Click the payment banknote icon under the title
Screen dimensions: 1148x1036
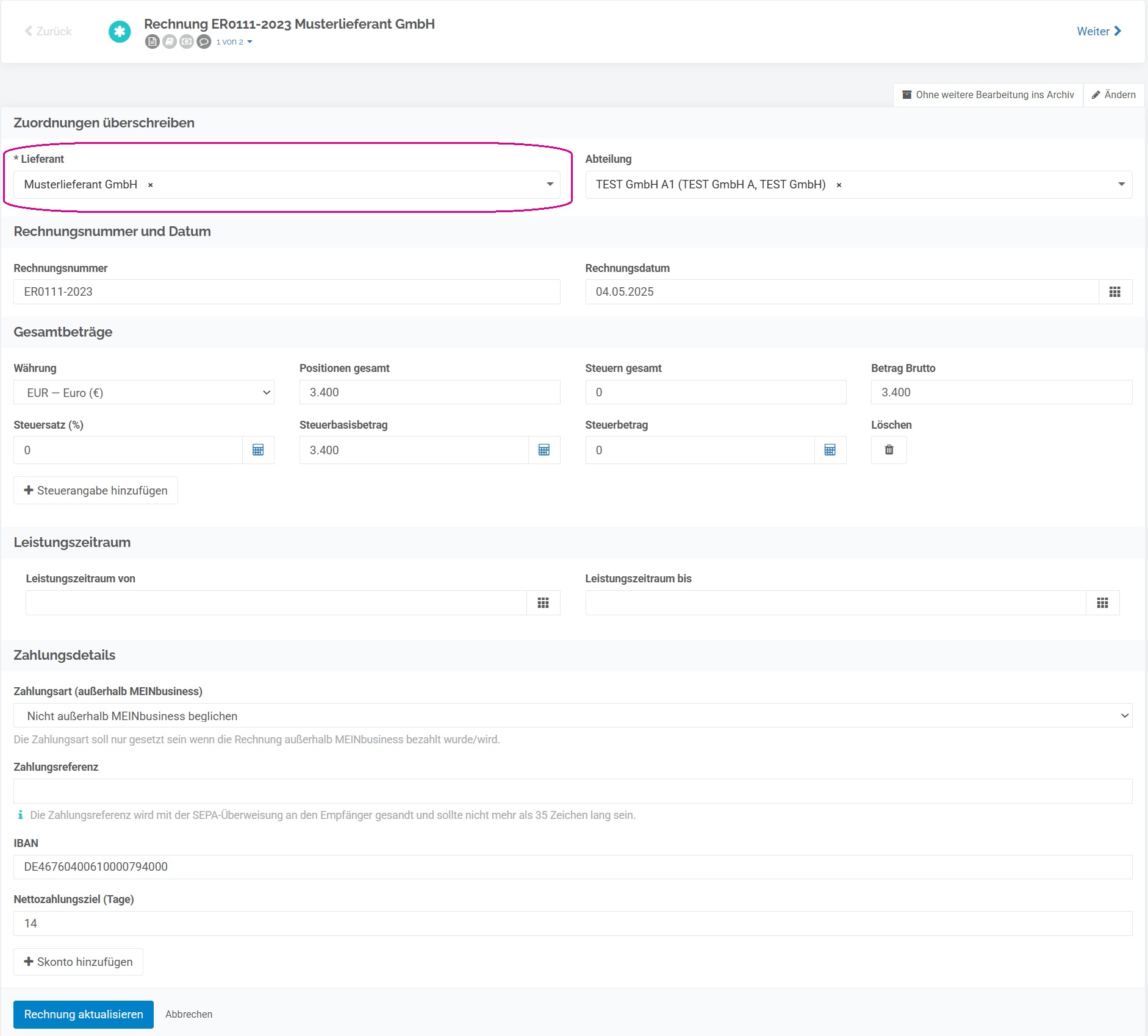[187, 41]
